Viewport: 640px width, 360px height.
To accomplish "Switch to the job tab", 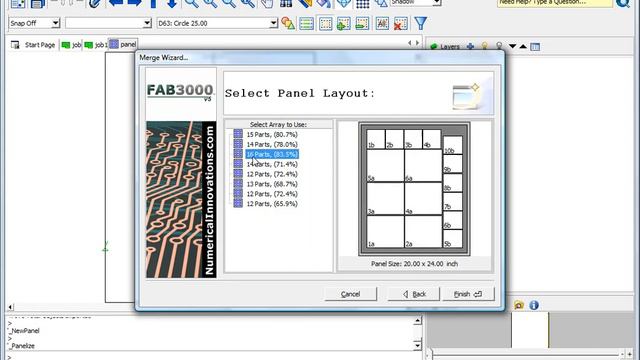I will pos(71,45).
